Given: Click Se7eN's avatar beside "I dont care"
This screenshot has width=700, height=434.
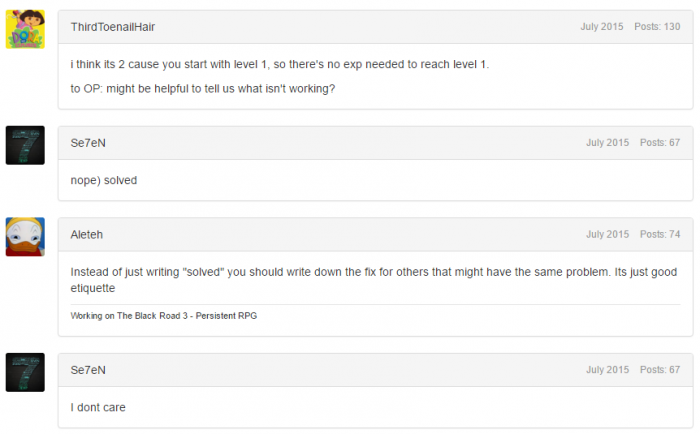Looking at the screenshot, I should pyautogui.click(x=25, y=372).
